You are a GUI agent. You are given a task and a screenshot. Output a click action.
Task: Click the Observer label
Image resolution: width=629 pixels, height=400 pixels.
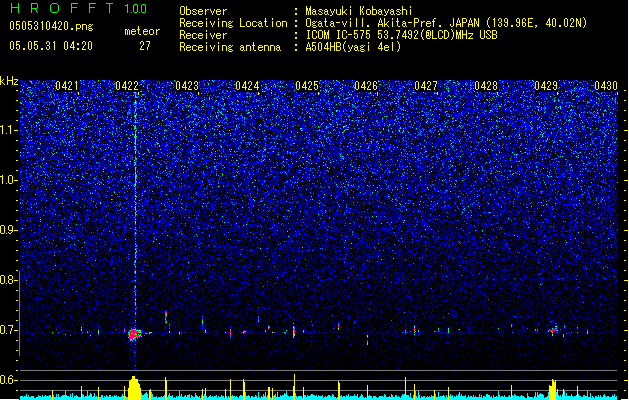tap(203, 11)
